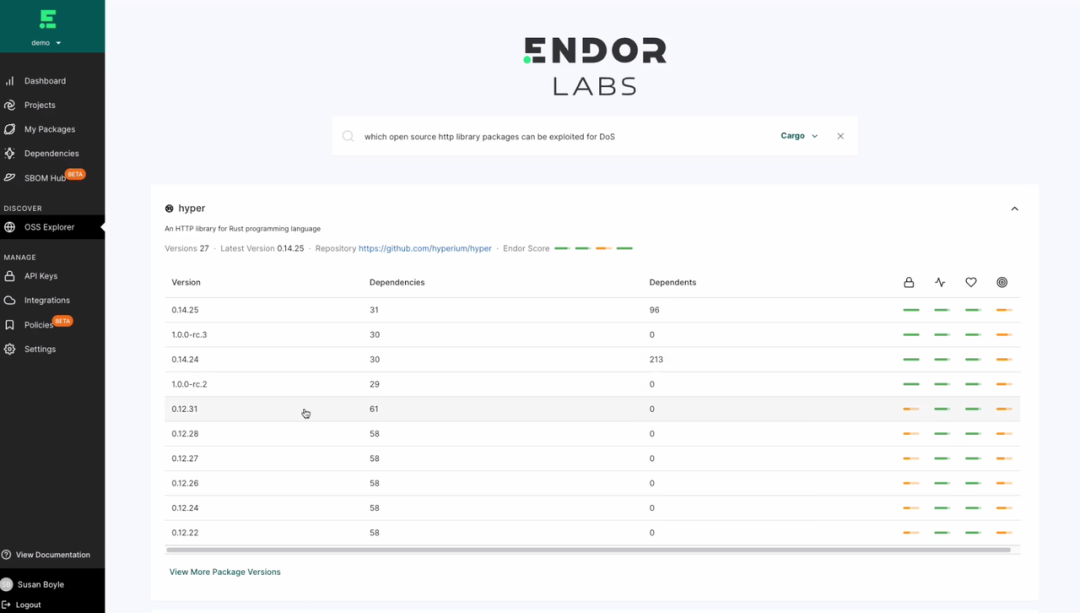Click the Version column header

pyautogui.click(x=186, y=282)
